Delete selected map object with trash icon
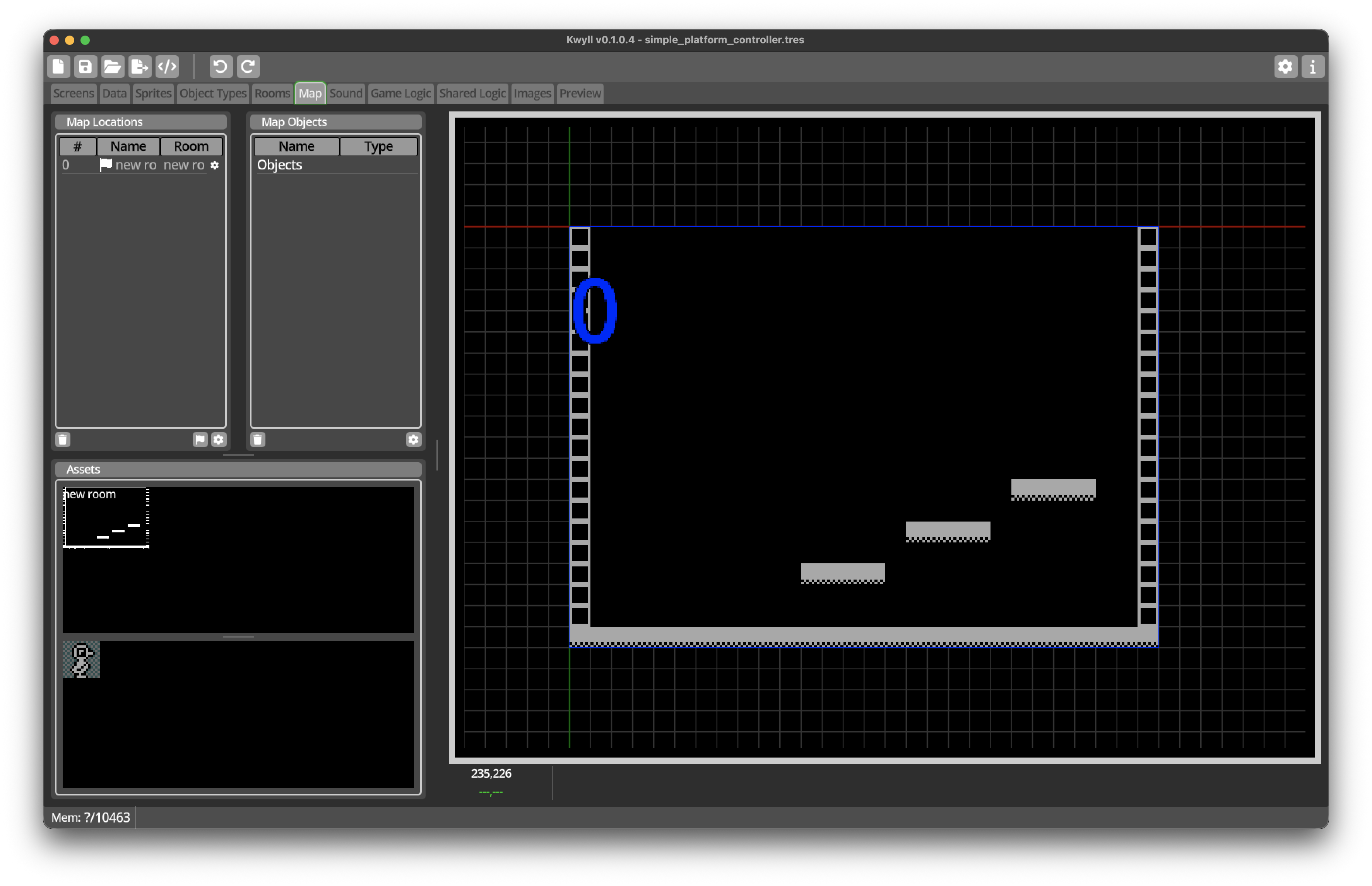 [258, 440]
